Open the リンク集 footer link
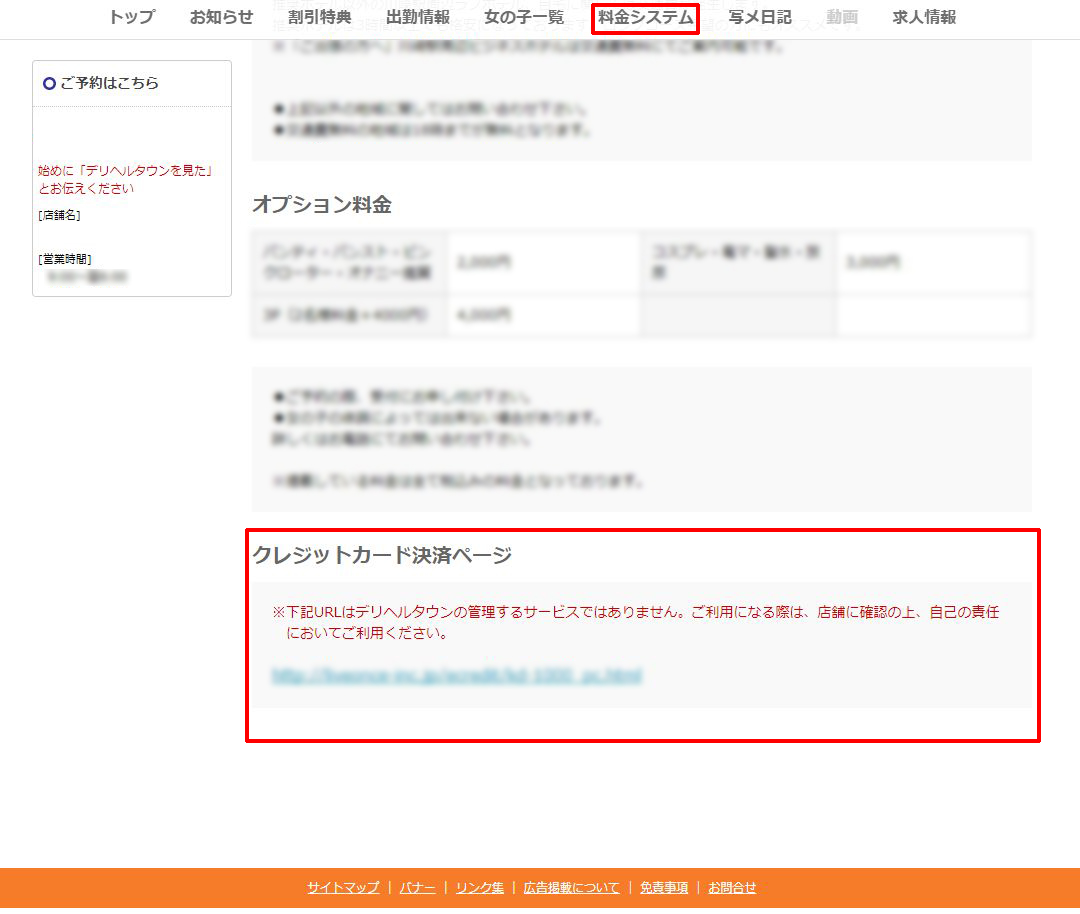Viewport: 1080px width, 914px height. [x=478, y=887]
